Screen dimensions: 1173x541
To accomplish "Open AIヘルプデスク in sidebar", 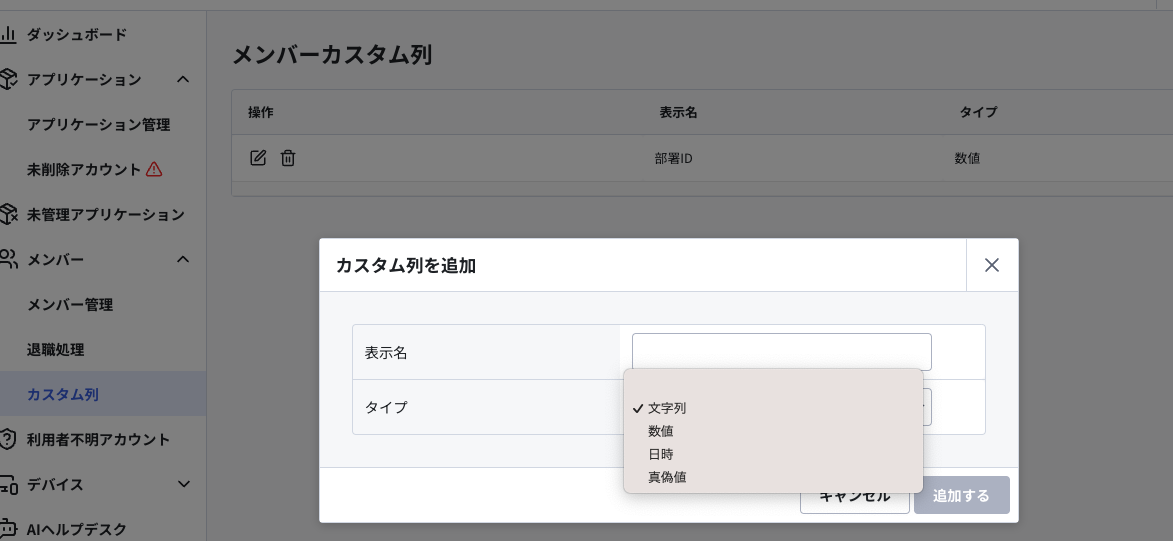I will [76, 529].
